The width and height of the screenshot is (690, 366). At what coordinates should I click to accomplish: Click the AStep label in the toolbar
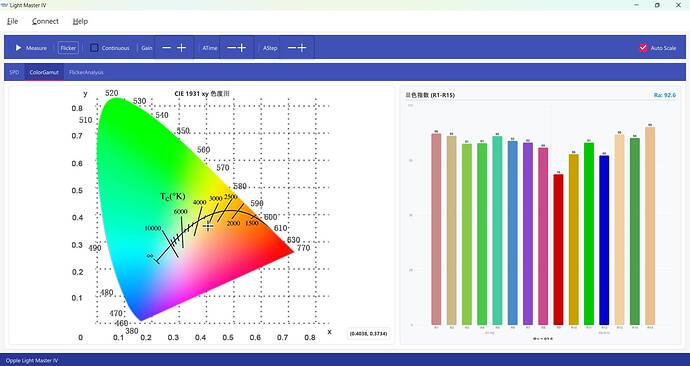(270, 48)
